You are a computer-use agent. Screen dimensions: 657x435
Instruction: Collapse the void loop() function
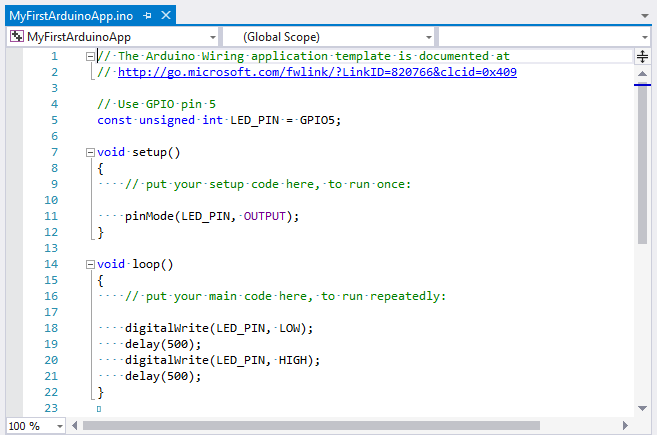tap(90, 264)
